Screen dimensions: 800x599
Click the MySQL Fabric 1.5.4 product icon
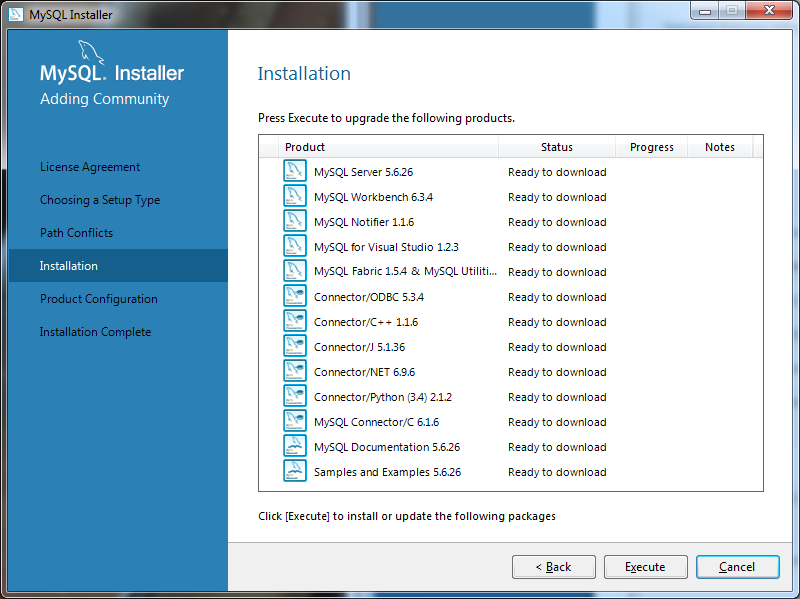[295, 271]
